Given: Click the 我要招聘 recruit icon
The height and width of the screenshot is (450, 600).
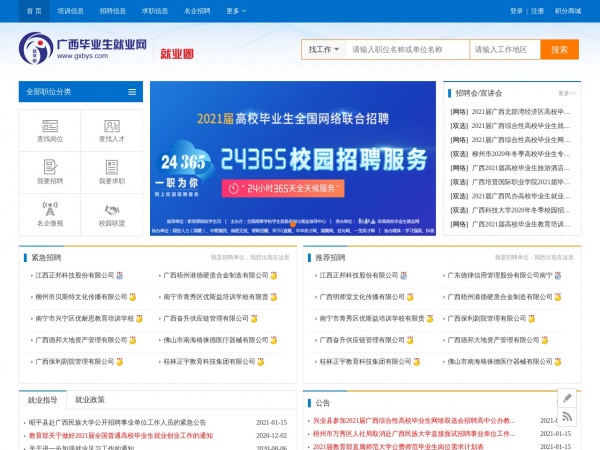Looking at the screenshot, I should click(x=49, y=168).
